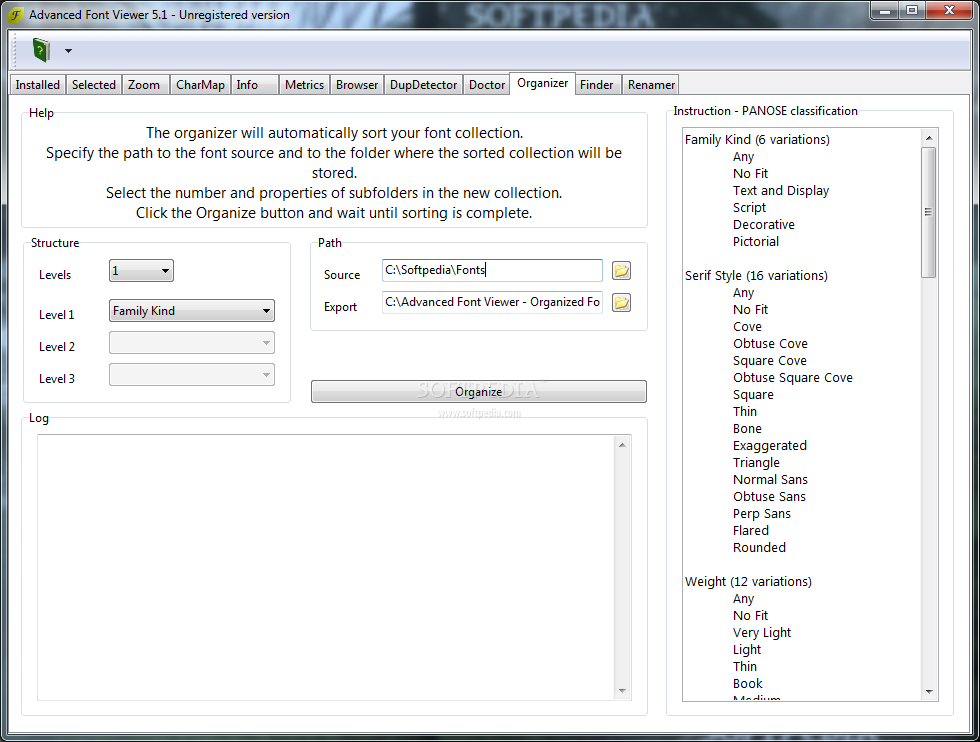Switch to the Doctor tab

coord(487,84)
